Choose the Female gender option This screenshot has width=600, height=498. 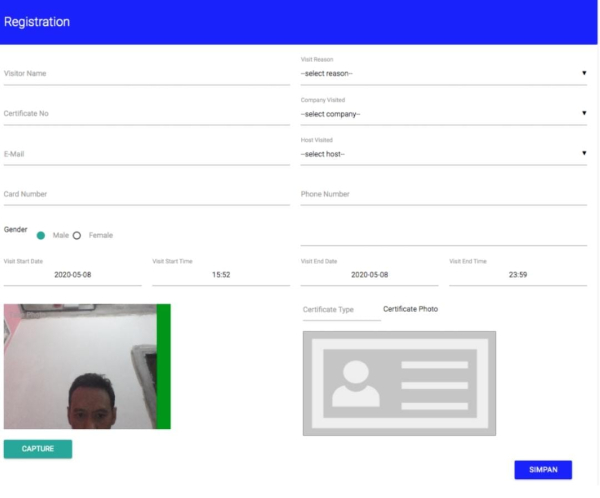point(76,235)
